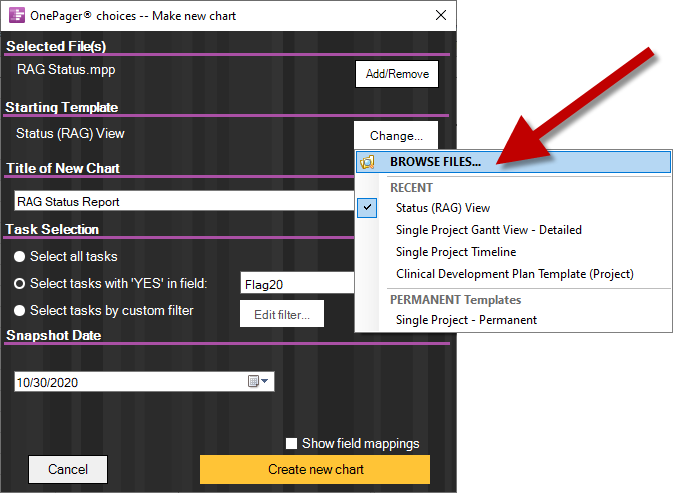Pick Status (RAG) View template
The height and width of the screenshot is (493, 673).
point(443,208)
